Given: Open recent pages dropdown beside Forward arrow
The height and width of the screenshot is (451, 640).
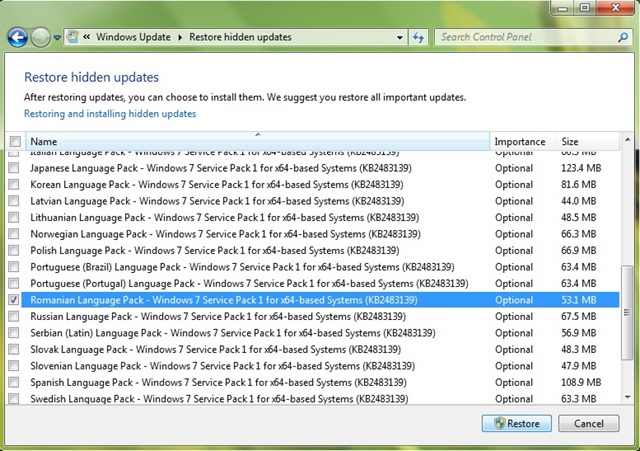Looking at the screenshot, I should 57,38.
